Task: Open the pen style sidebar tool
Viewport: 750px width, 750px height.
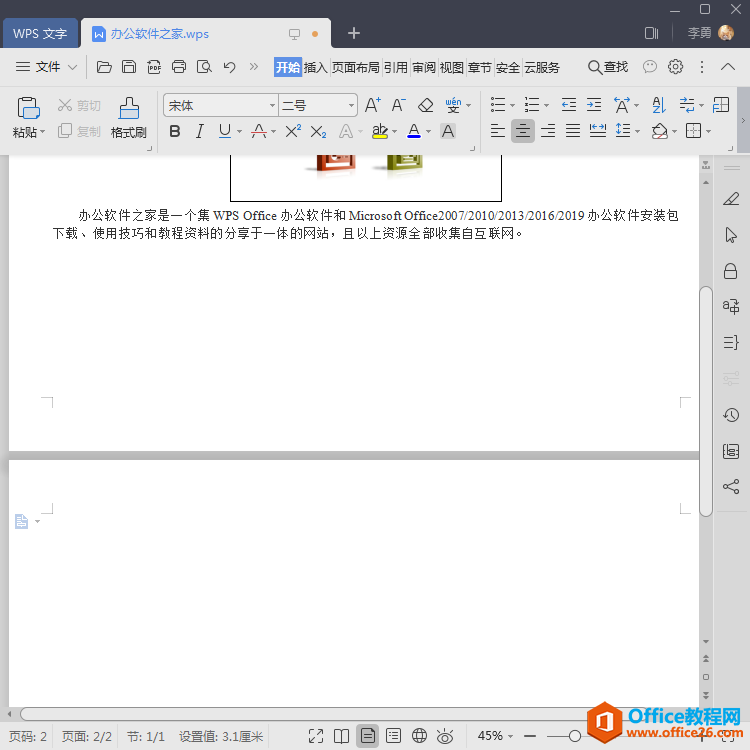Action: [731, 199]
